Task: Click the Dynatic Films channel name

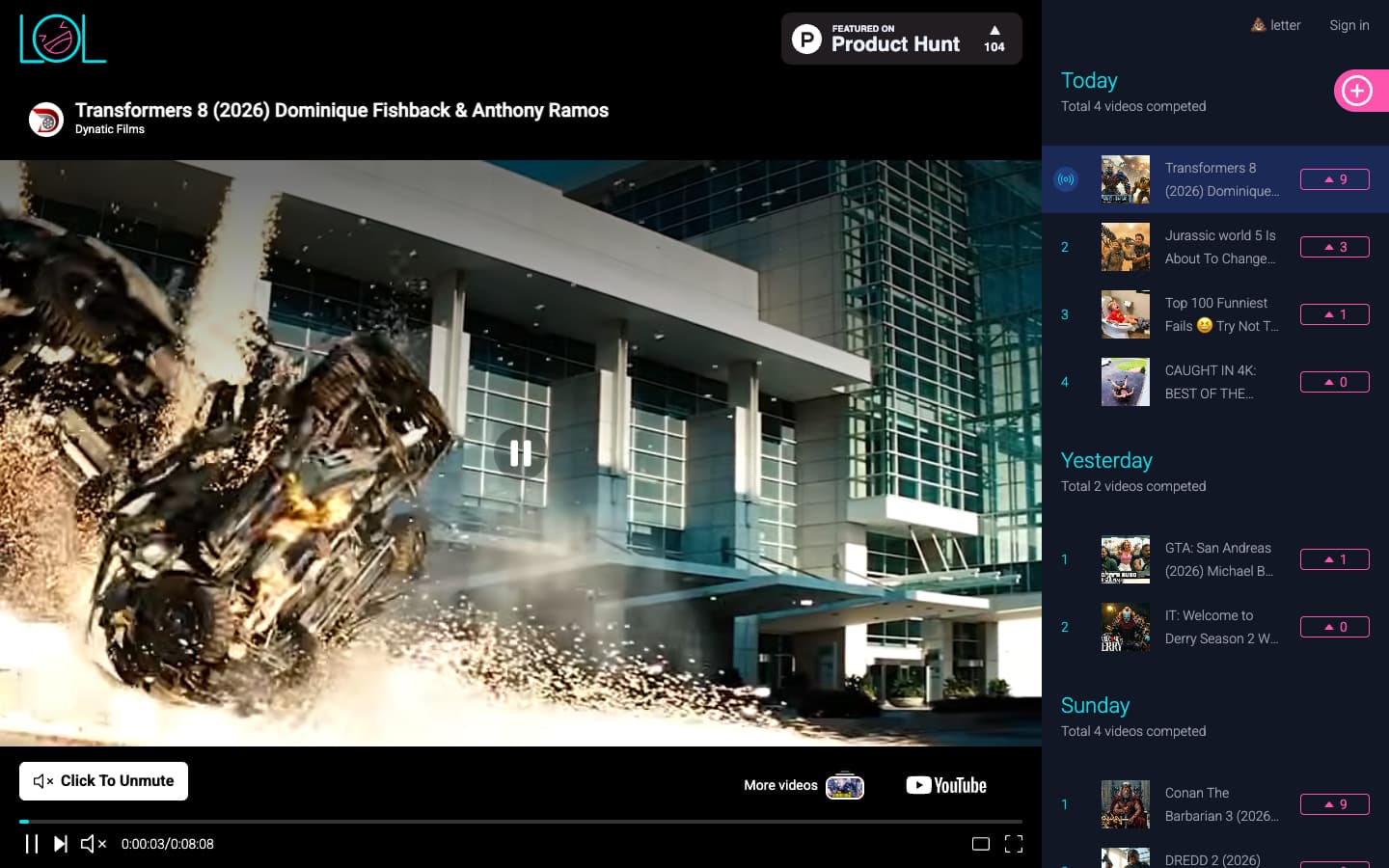Action: pyautogui.click(x=110, y=129)
